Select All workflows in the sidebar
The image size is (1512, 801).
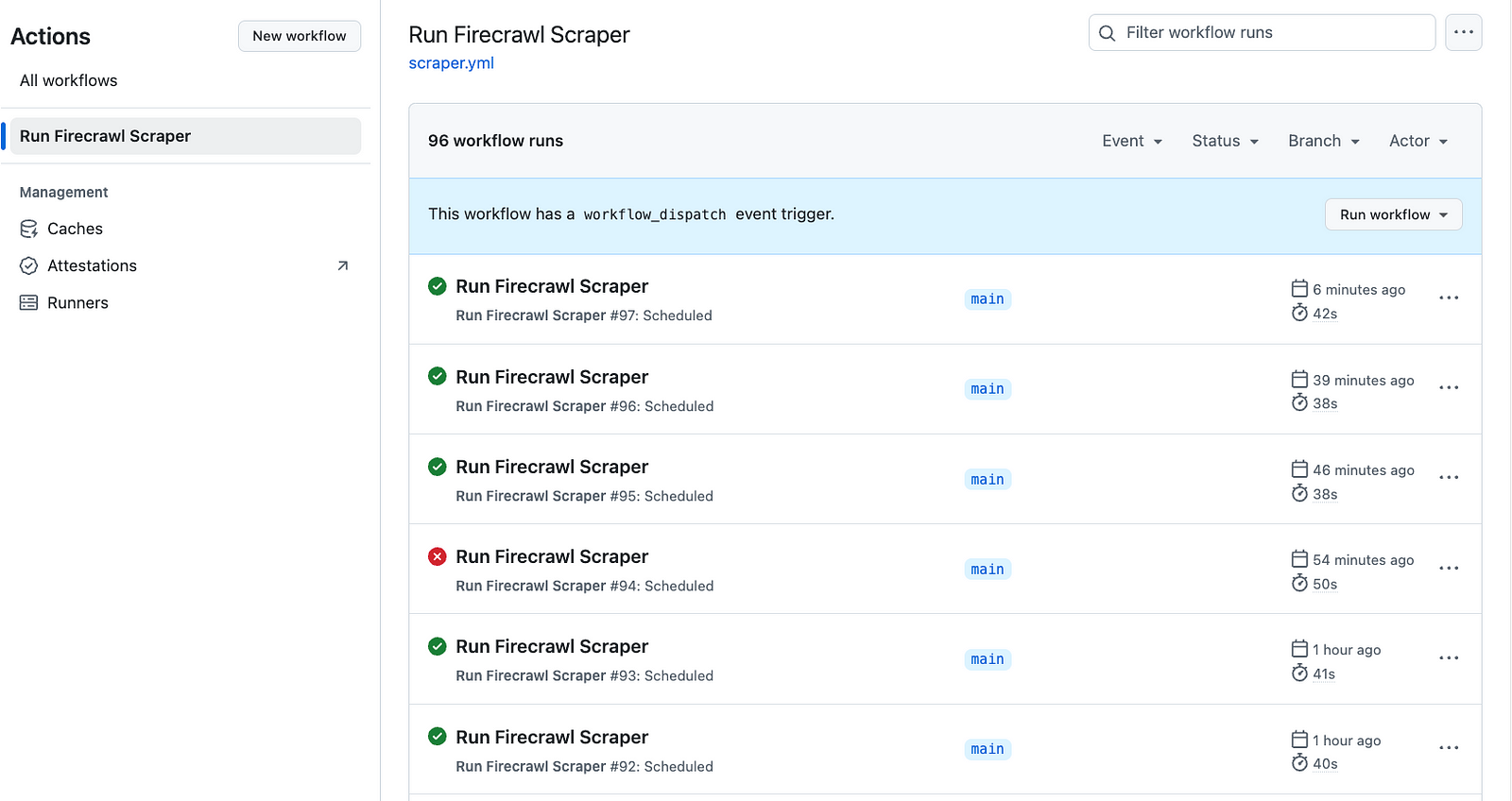pos(69,80)
